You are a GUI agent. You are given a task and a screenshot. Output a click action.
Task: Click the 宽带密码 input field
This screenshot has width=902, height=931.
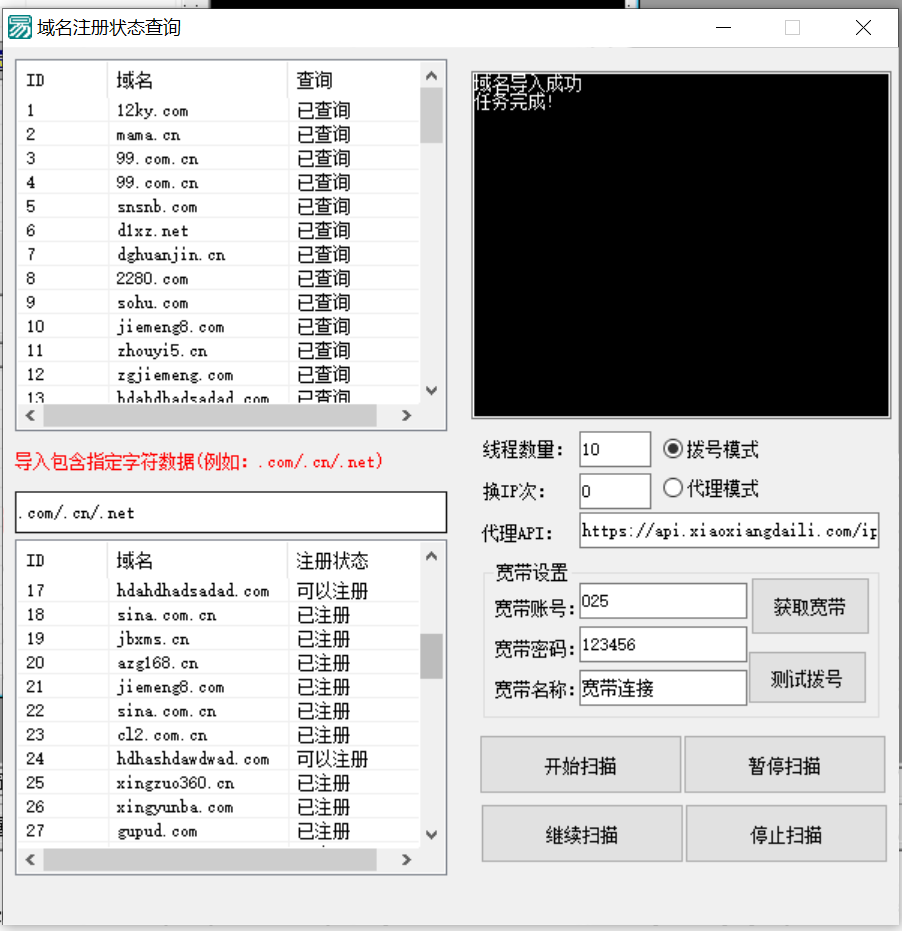click(x=663, y=644)
